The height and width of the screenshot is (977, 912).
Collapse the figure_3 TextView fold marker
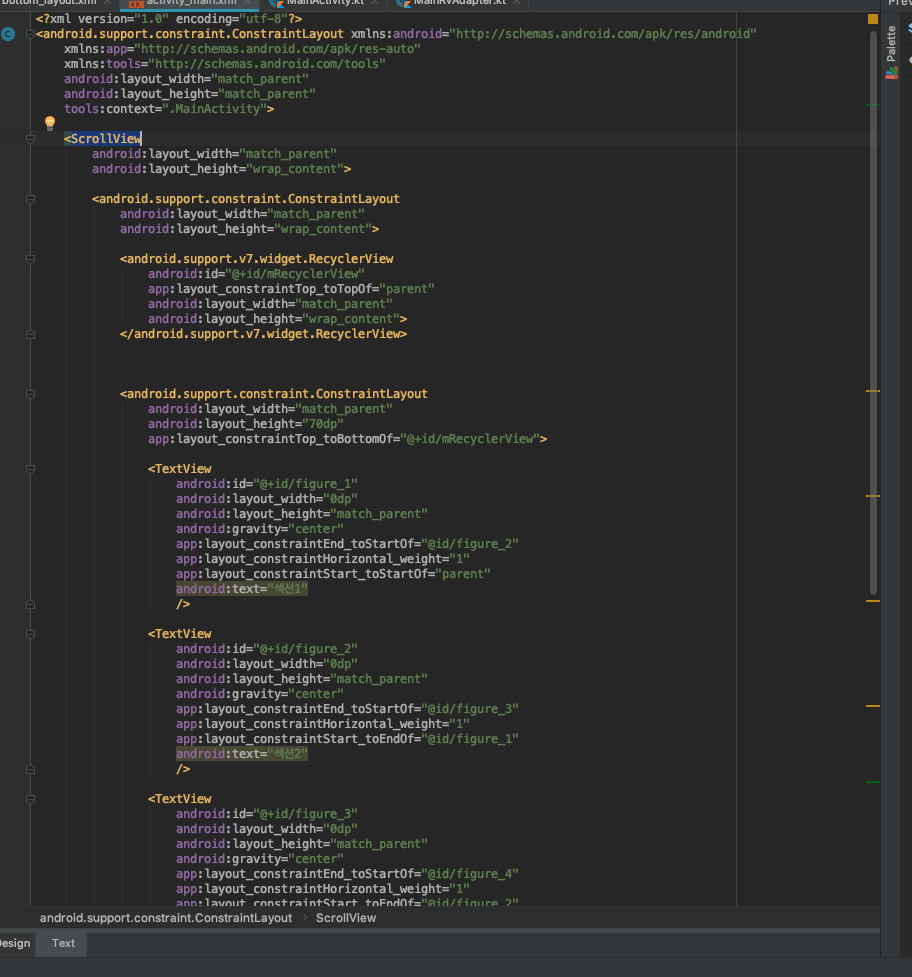[30, 799]
